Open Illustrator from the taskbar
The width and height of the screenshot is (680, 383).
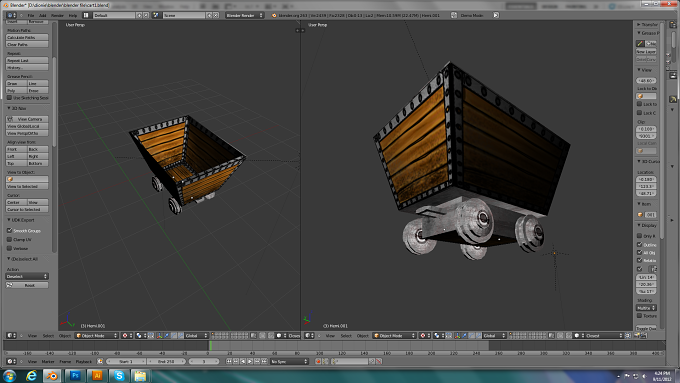[x=97, y=376]
